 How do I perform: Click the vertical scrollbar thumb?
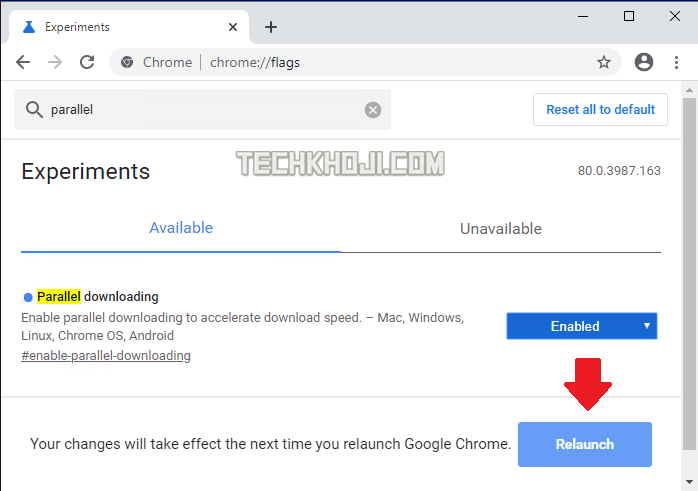tap(689, 274)
